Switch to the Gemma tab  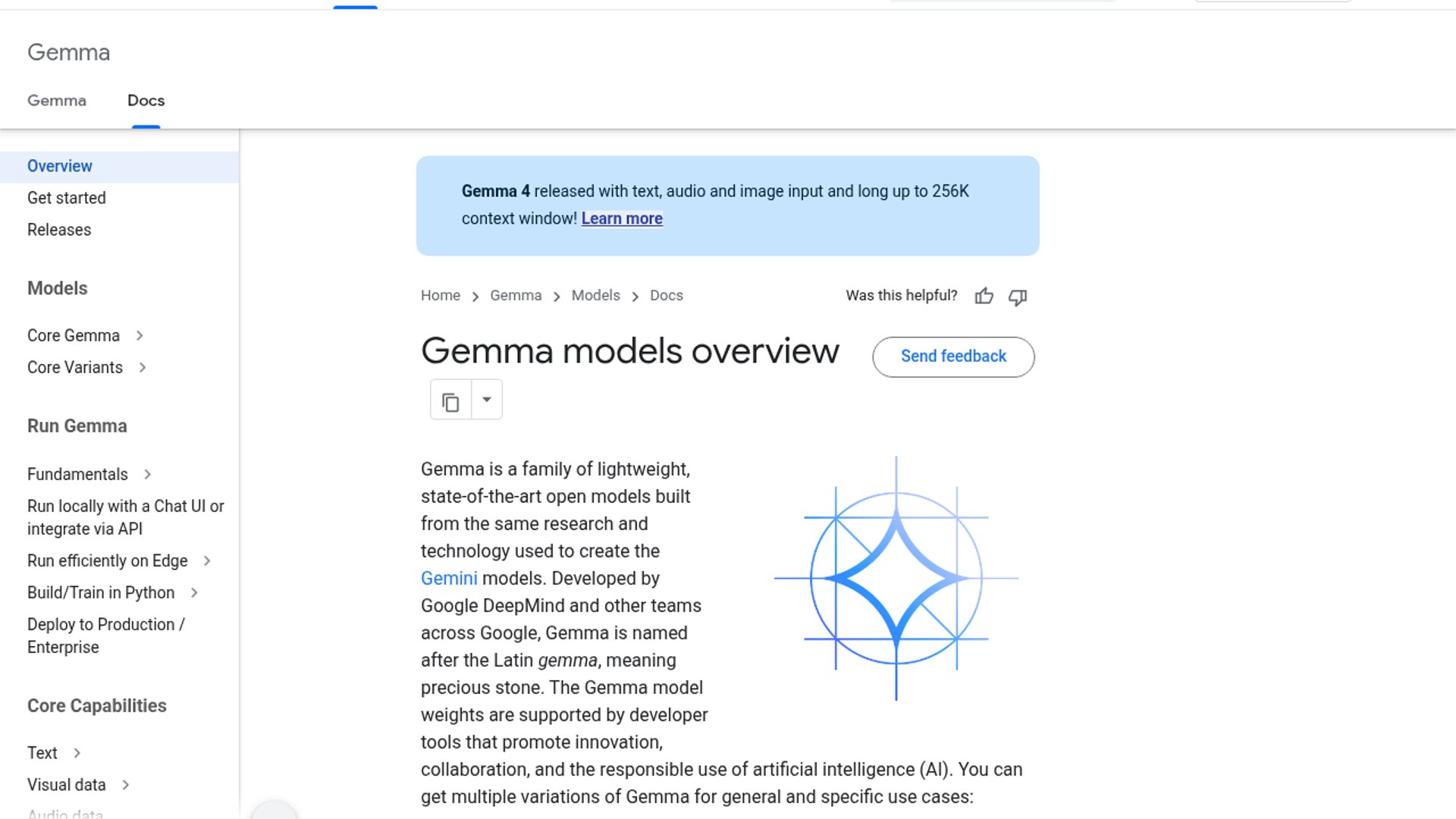(56, 100)
